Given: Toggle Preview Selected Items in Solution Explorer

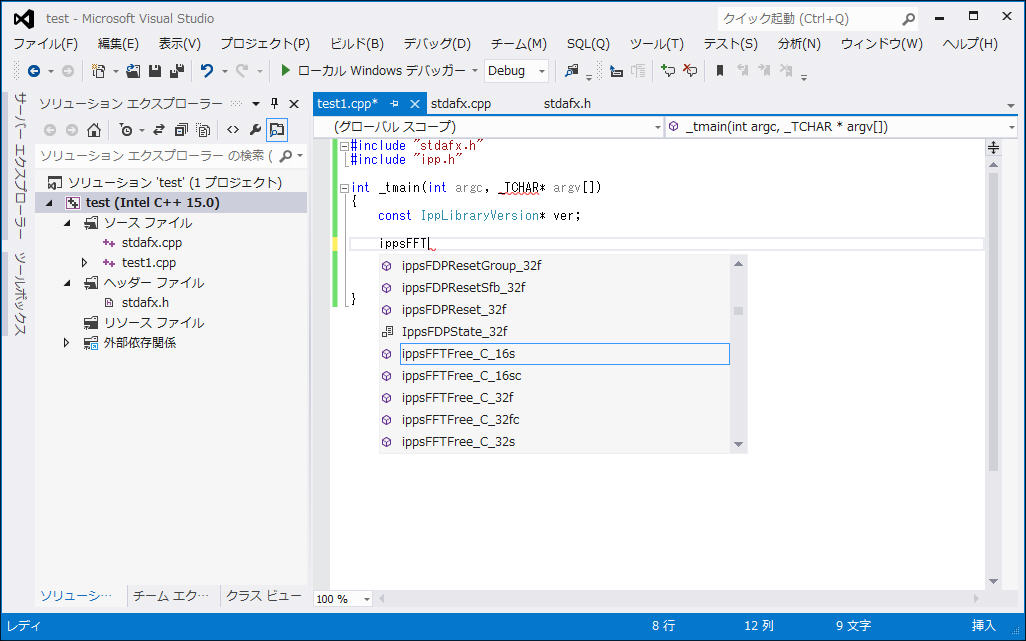Looking at the screenshot, I should point(277,130).
